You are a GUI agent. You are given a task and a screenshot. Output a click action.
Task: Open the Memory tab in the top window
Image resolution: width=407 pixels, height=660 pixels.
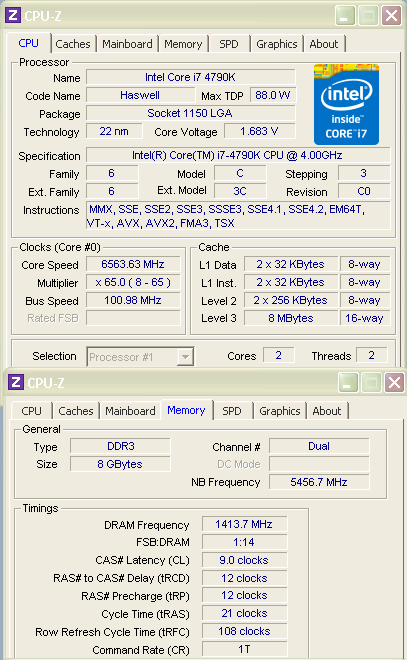pos(183,44)
